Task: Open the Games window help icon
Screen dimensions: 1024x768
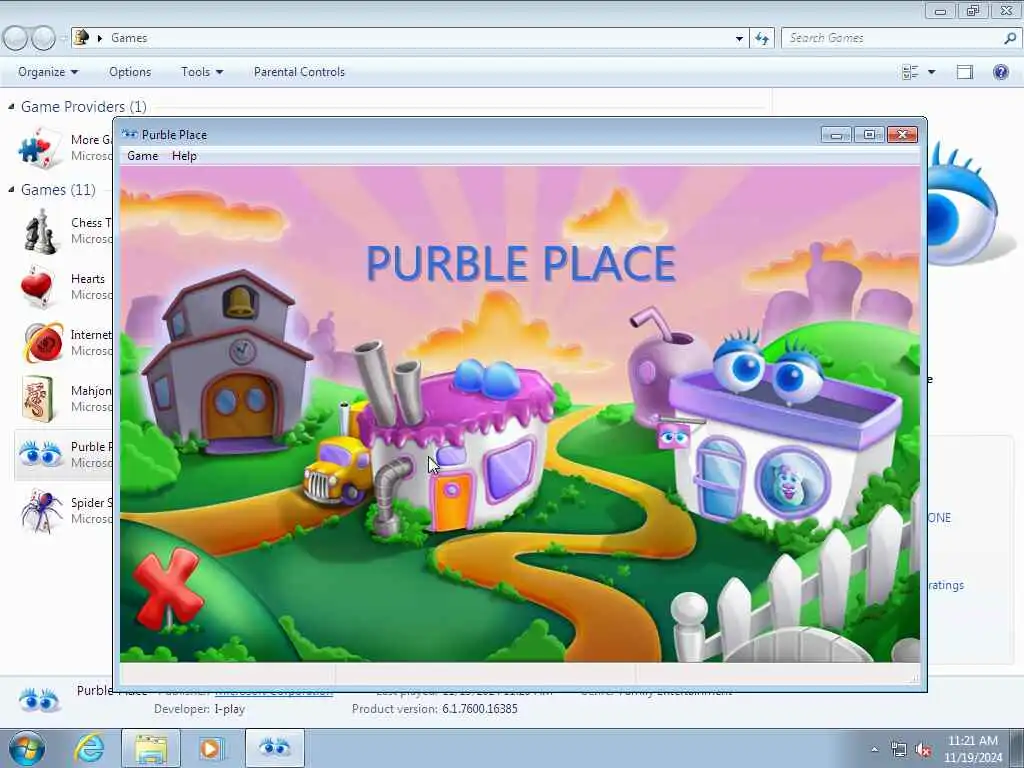Action: click(1000, 72)
